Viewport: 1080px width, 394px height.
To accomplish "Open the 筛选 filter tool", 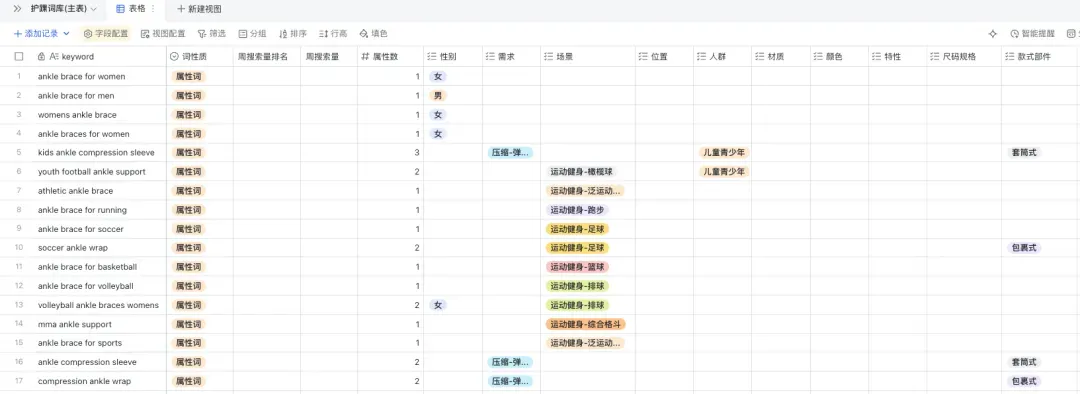I will pos(211,33).
